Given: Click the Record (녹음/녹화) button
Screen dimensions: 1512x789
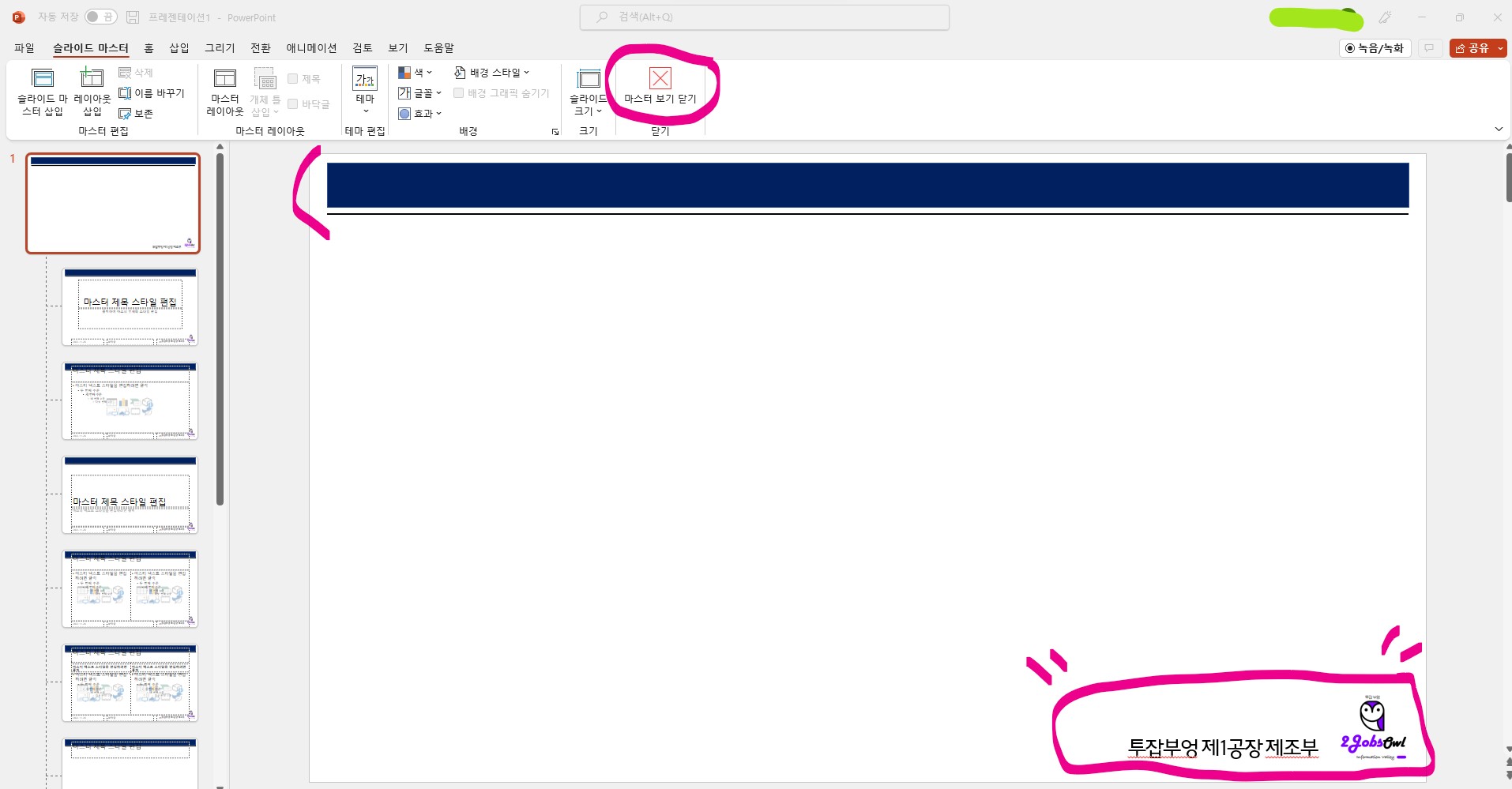Looking at the screenshot, I should [1375, 48].
